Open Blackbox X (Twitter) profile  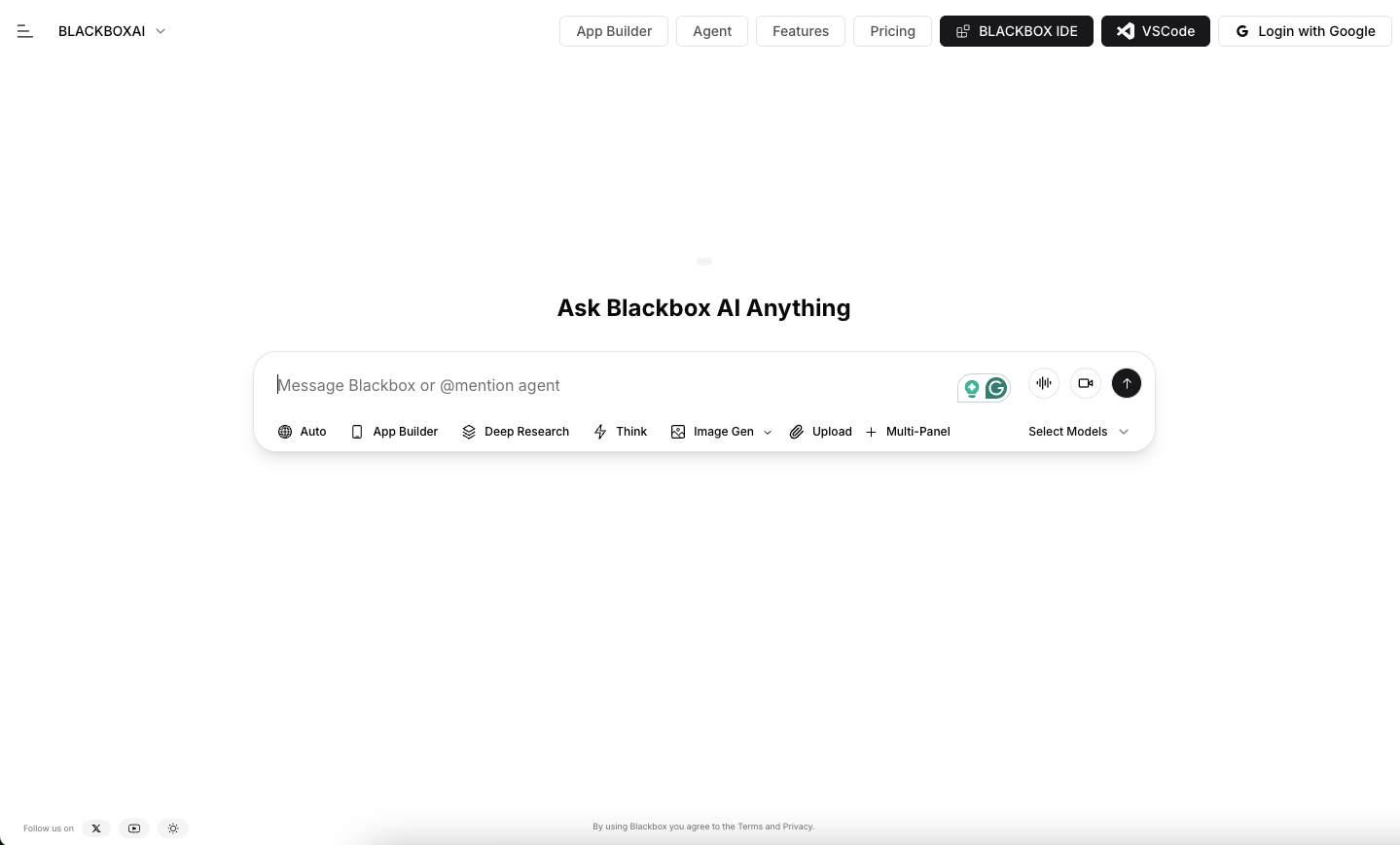(x=96, y=828)
